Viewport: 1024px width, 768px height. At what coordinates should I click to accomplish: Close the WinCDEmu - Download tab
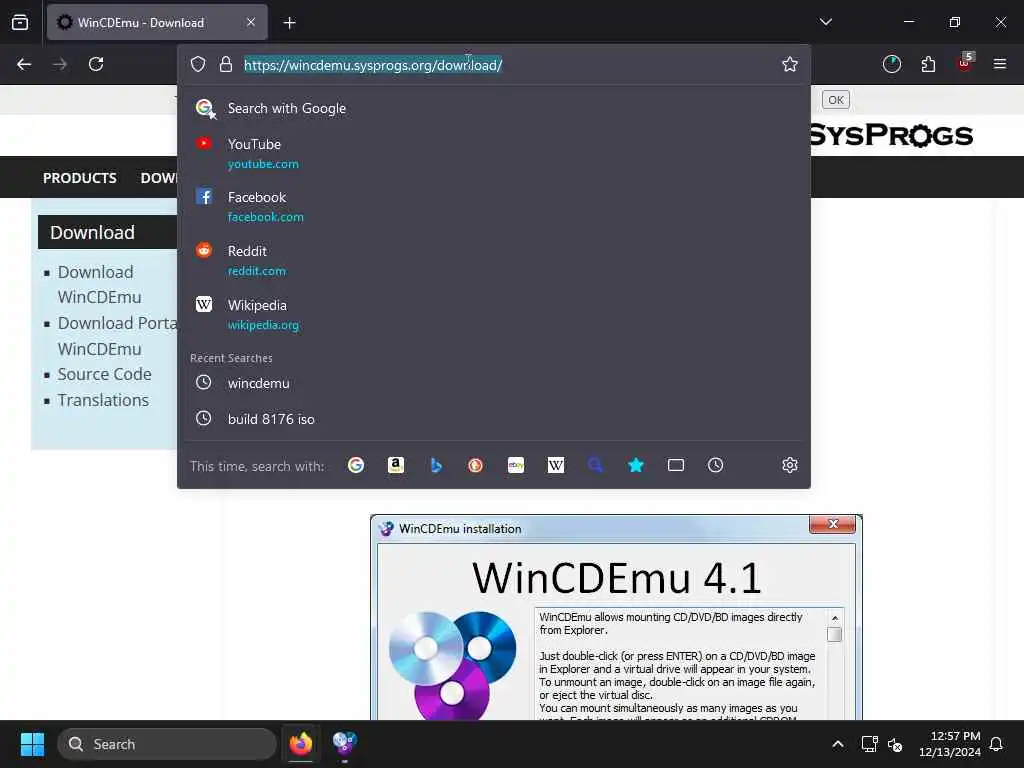pyautogui.click(x=251, y=22)
